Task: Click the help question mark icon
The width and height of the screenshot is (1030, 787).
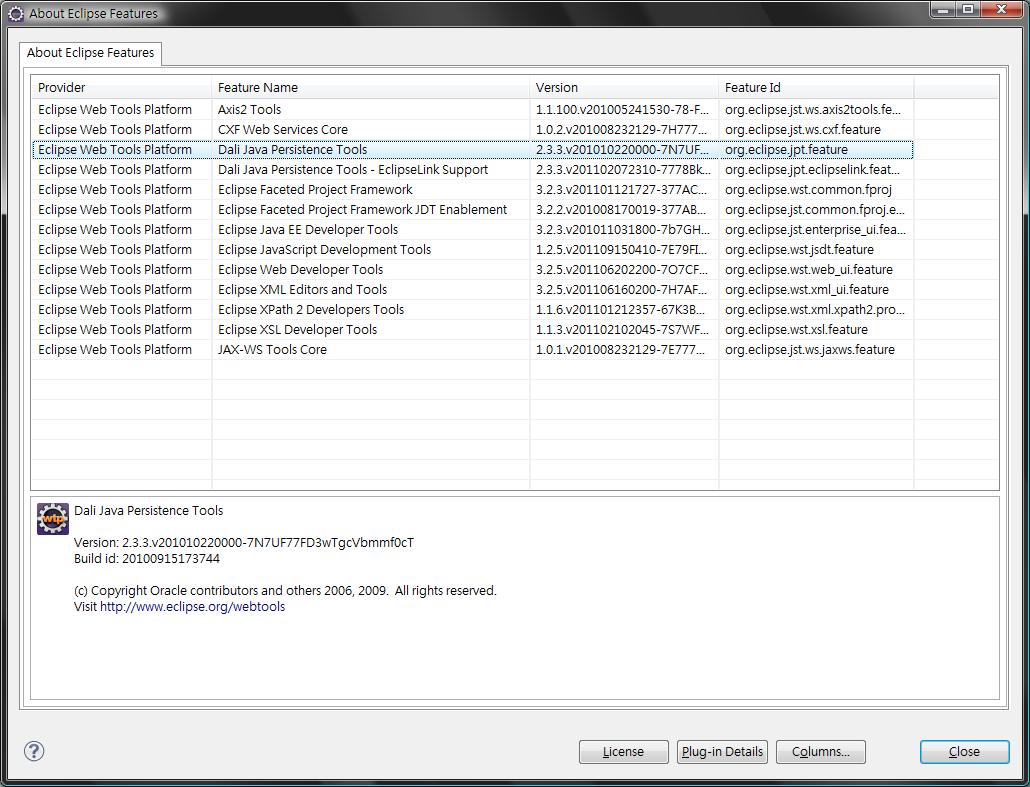Action: tap(34, 751)
